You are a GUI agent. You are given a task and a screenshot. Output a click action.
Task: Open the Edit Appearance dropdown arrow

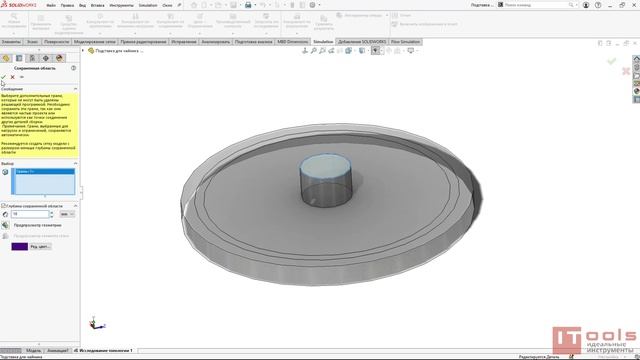coord(382,51)
